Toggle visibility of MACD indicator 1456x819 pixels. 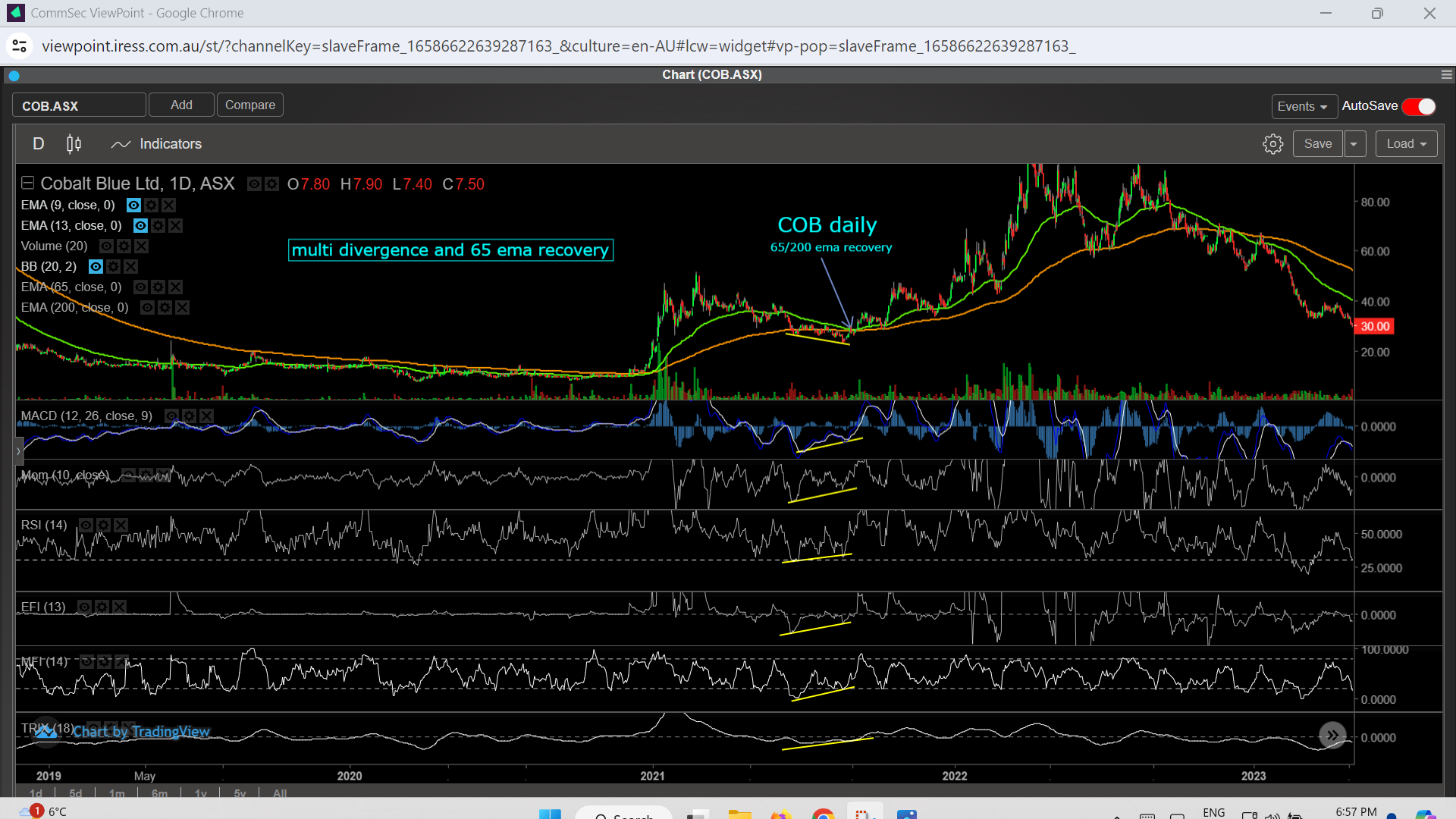coord(171,416)
